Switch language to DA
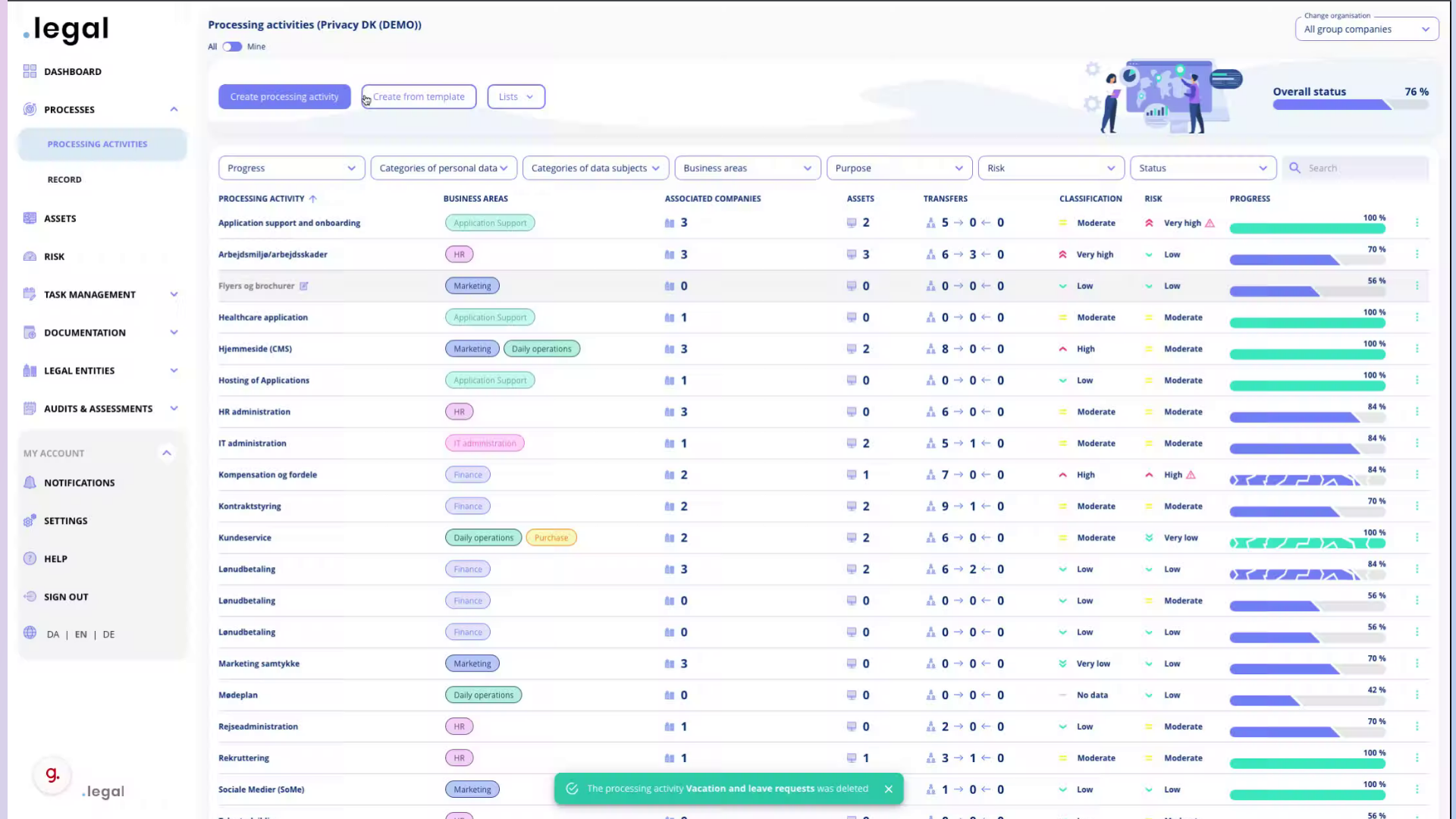Viewport: 1456px width, 819px height. tap(53, 634)
